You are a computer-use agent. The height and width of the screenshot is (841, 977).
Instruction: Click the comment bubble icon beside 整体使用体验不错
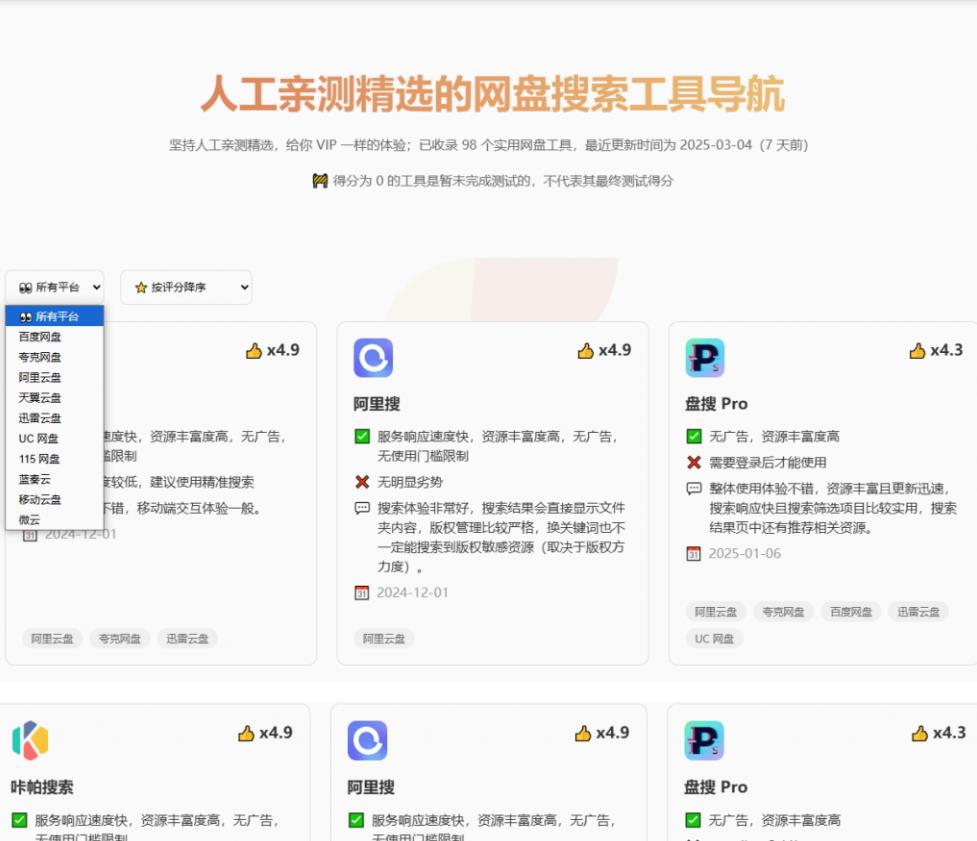click(693, 488)
